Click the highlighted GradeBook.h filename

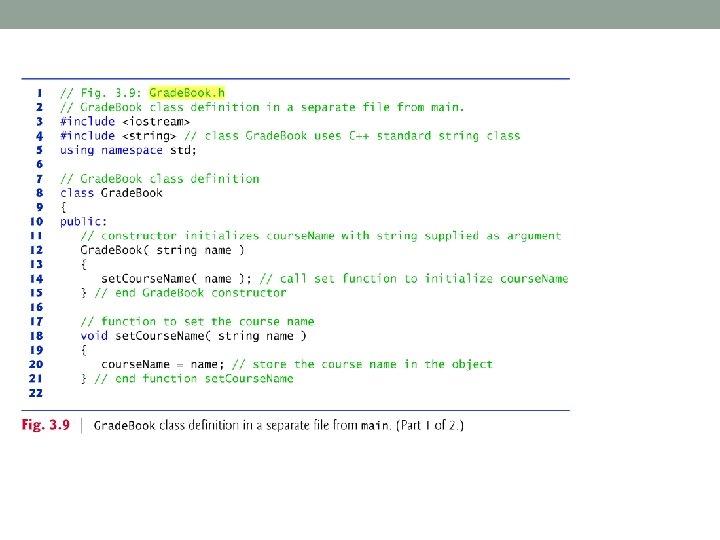click(x=187, y=93)
